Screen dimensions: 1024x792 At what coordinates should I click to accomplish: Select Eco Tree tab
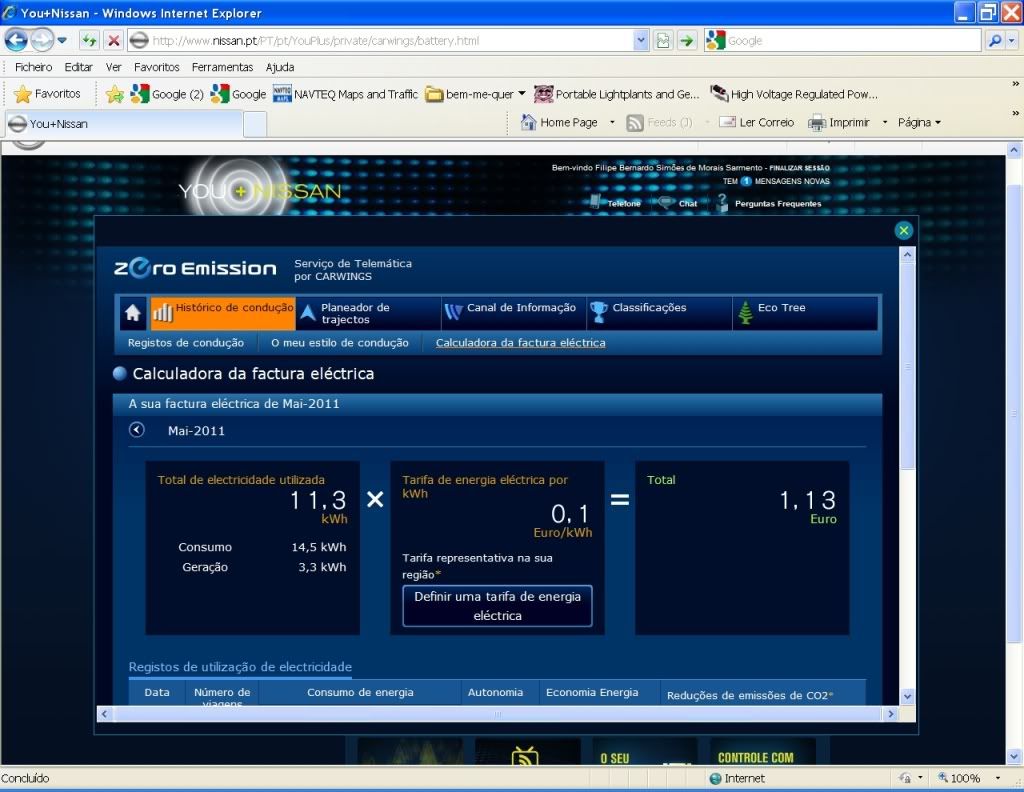(x=805, y=313)
